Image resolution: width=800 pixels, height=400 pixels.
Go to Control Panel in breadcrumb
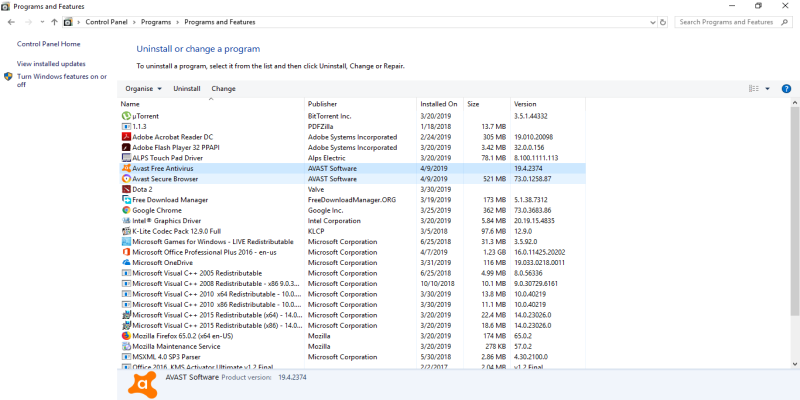click(106, 22)
